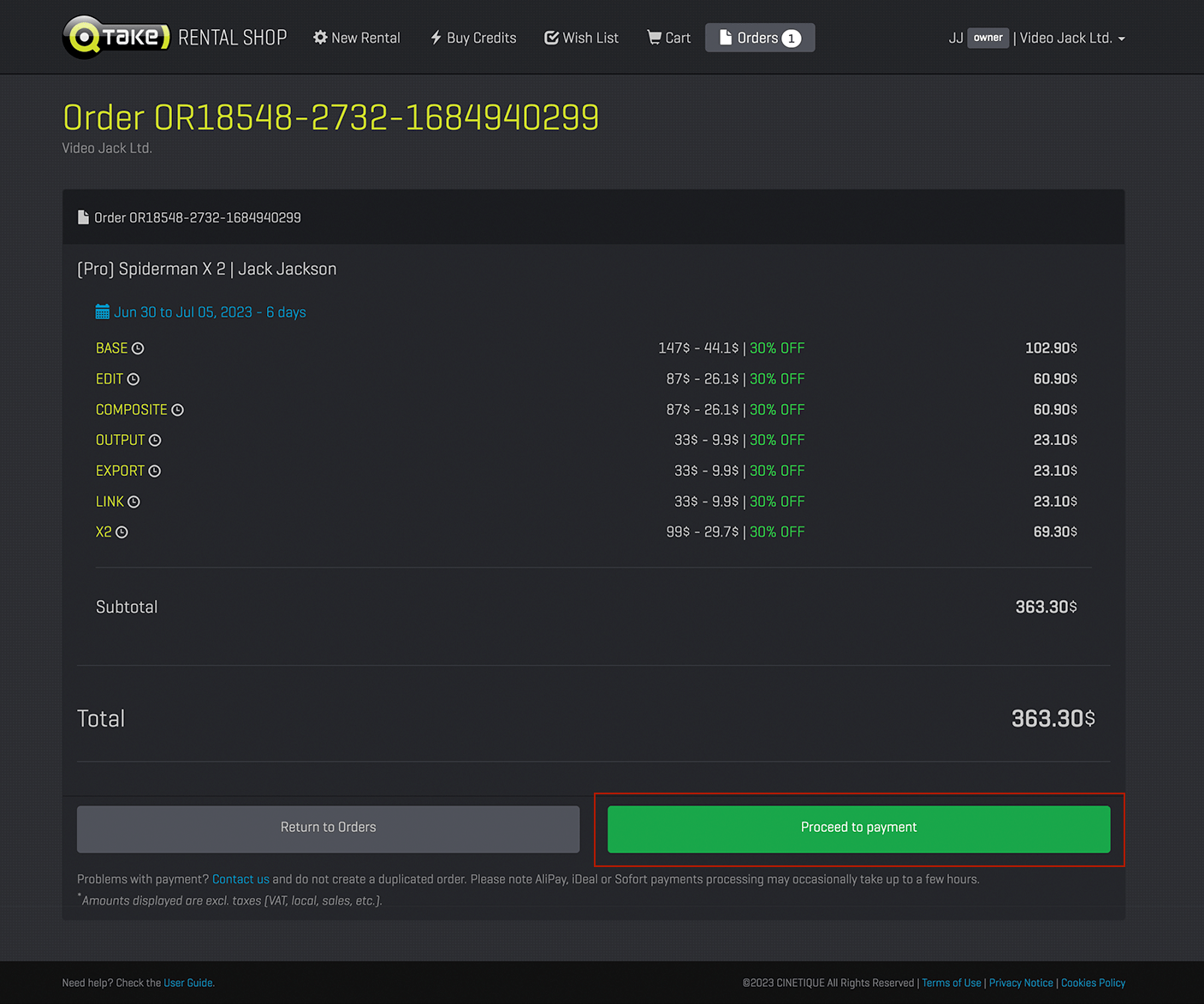Click the X2 module label
Viewport: 1204px width, 1004px height.
pos(104,532)
